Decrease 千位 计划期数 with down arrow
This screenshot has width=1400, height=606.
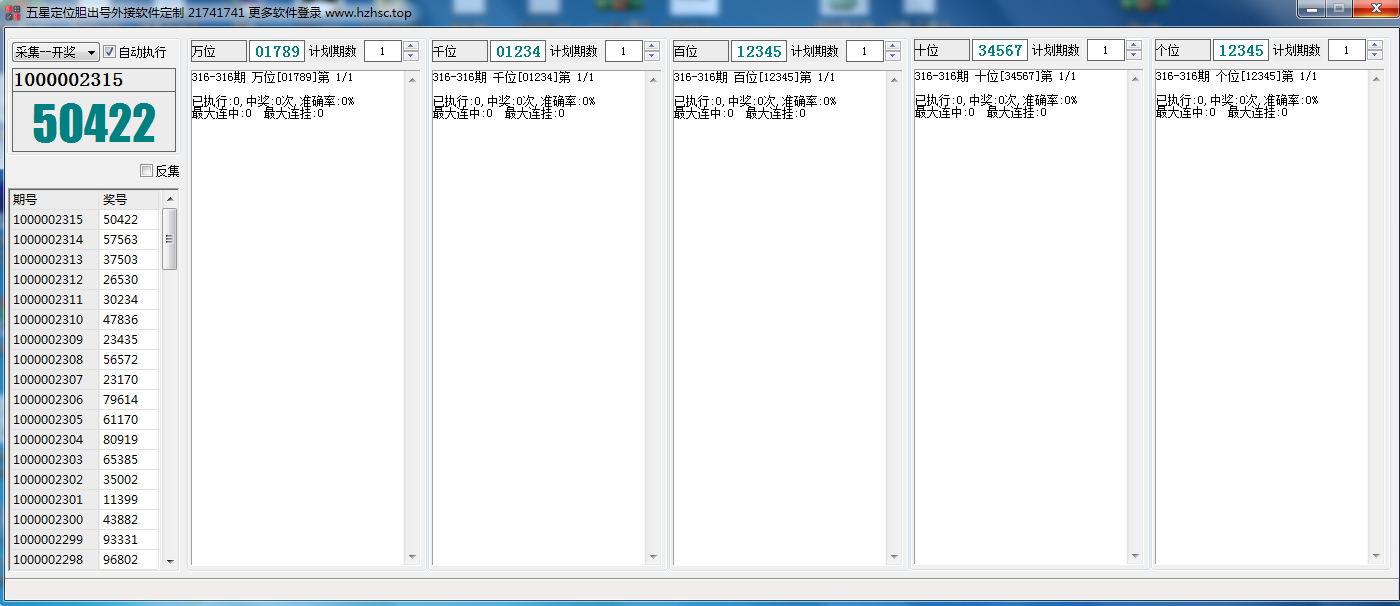pos(652,56)
